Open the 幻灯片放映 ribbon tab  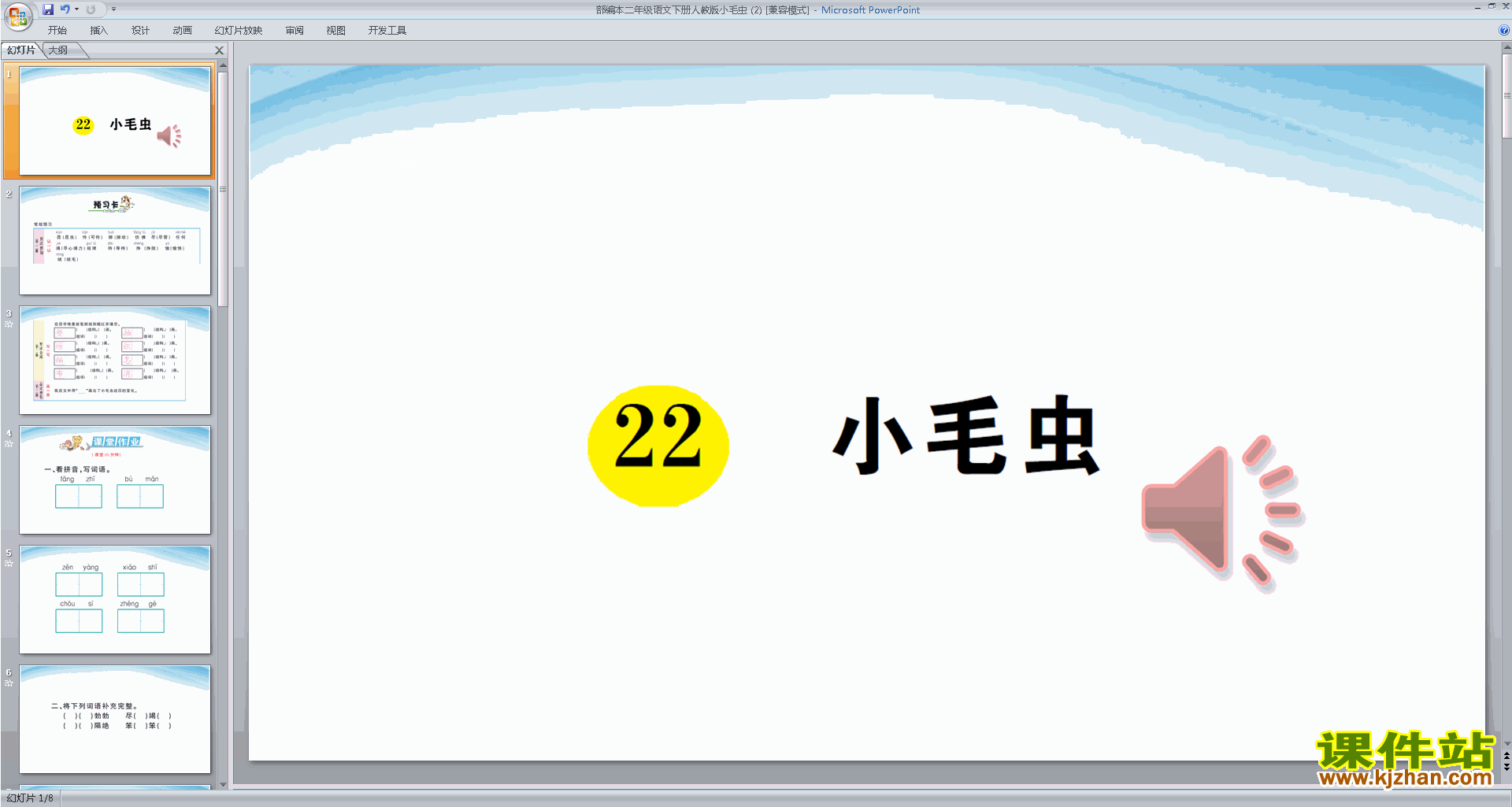tap(239, 31)
